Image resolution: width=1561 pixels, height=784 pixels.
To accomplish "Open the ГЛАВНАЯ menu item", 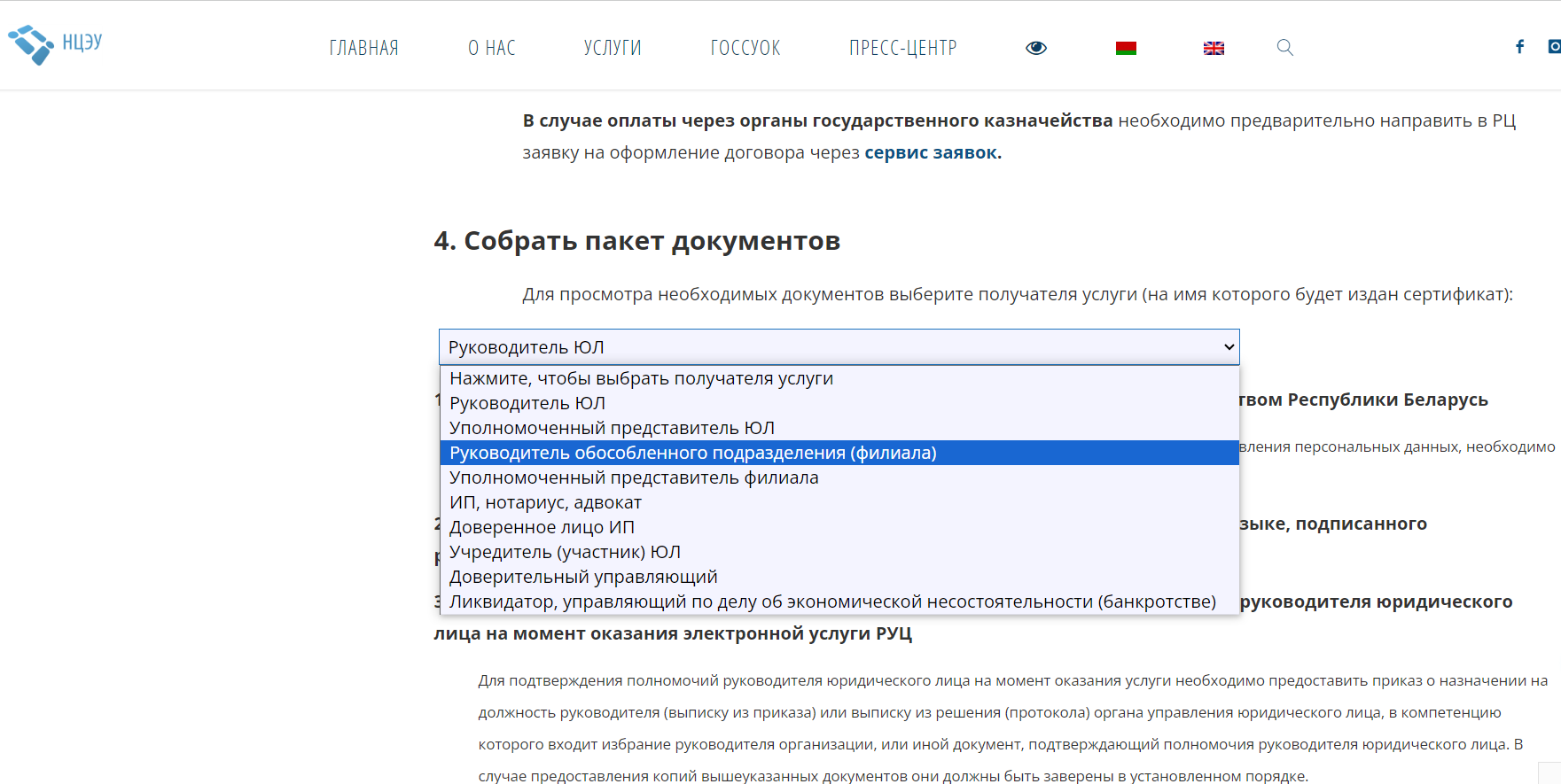I will click(x=363, y=48).
